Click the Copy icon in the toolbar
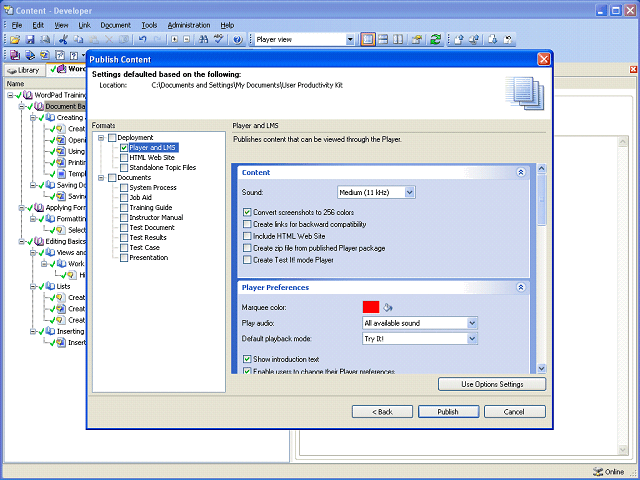Image resolution: width=640 pixels, height=480 pixels. (78, 40)
